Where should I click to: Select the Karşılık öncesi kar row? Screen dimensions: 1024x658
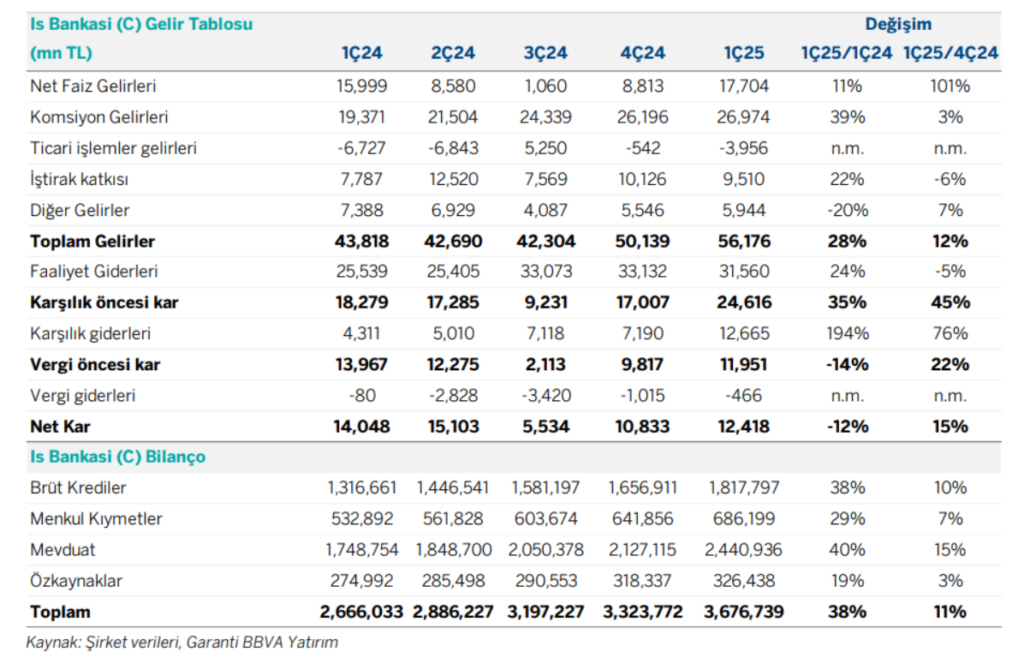tap(102, 301)
